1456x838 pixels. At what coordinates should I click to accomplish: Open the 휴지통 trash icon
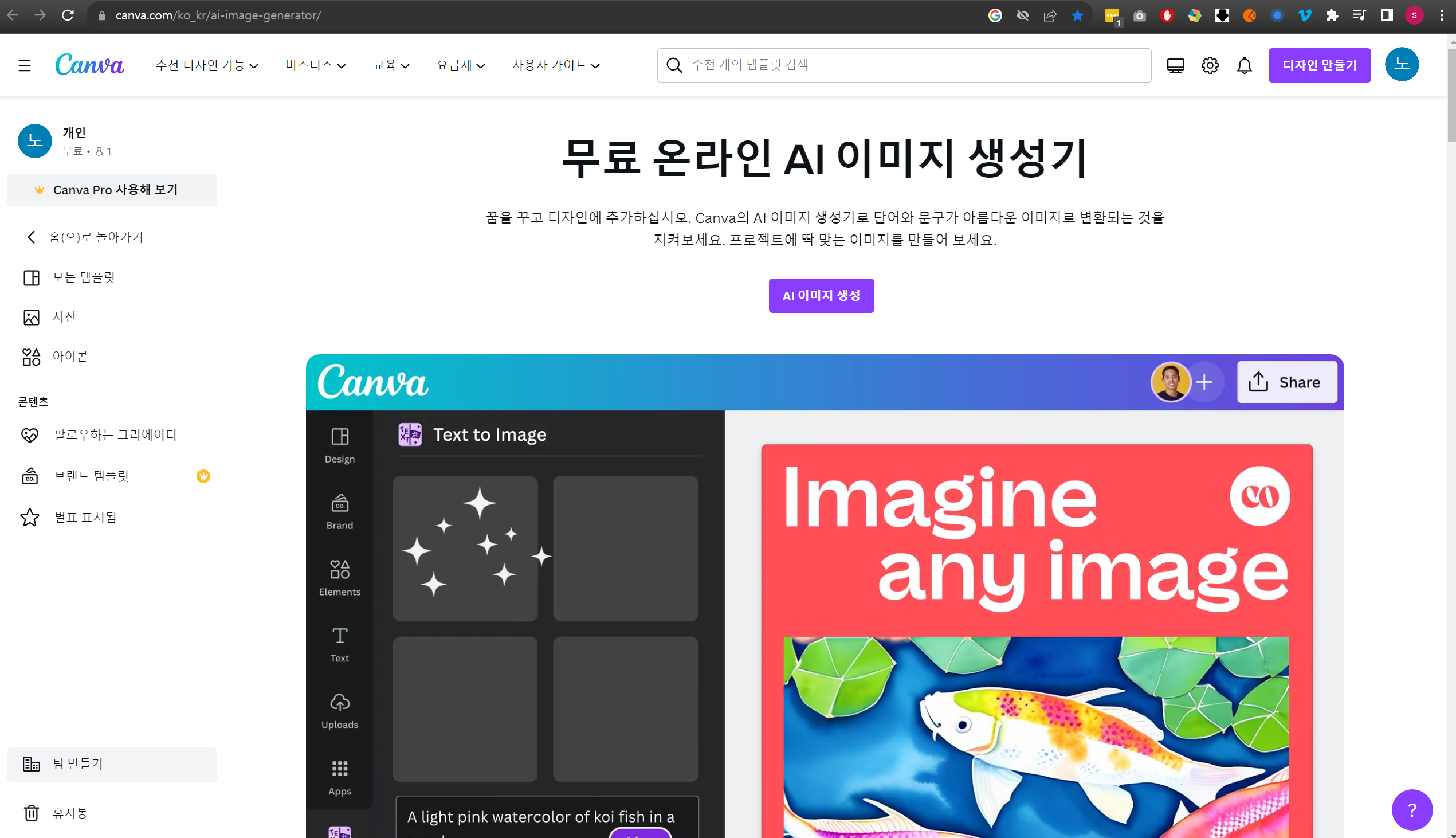coord(31,812)
